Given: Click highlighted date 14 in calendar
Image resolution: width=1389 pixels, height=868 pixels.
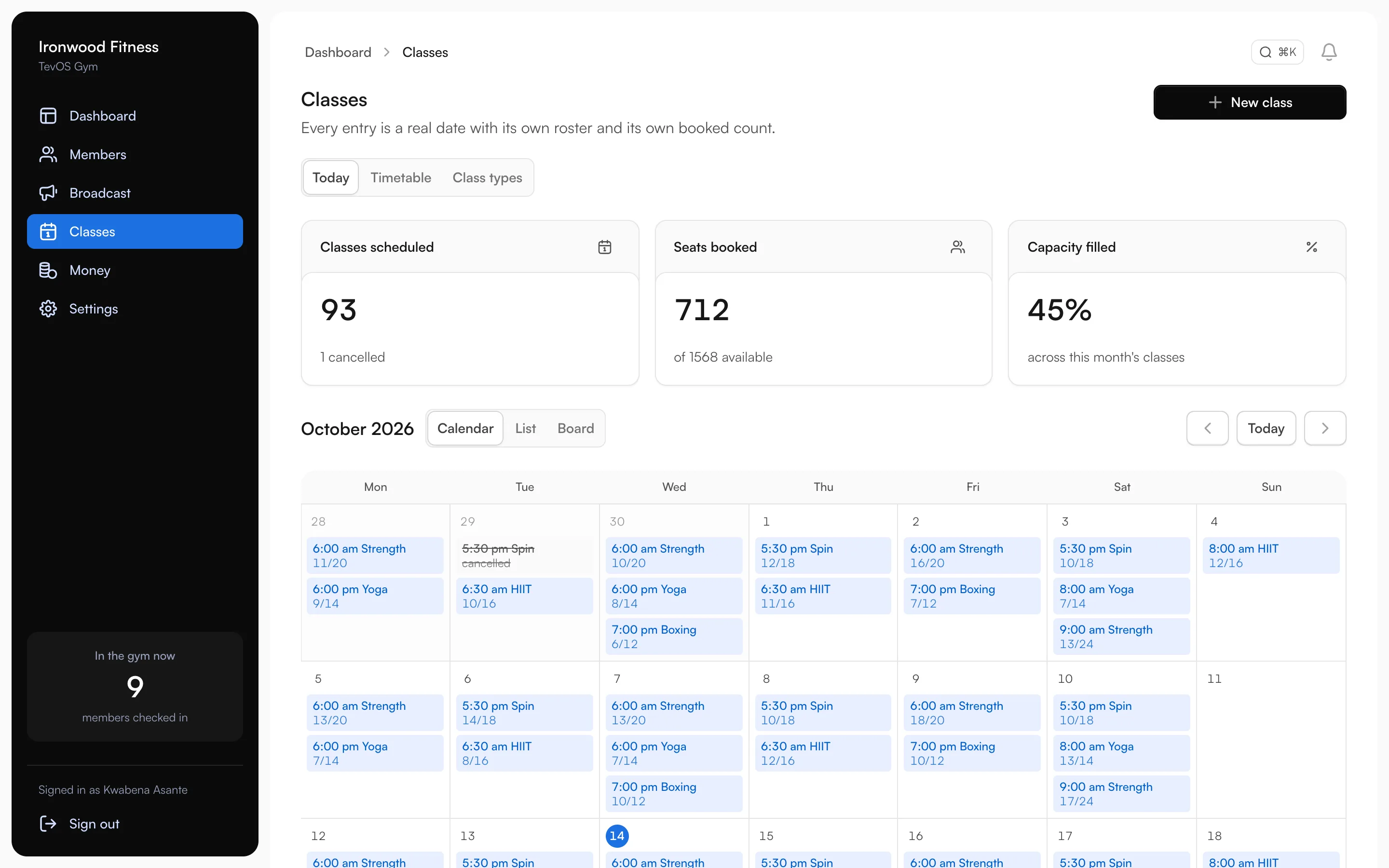Looking at the screenshot, I should [617, 836].
